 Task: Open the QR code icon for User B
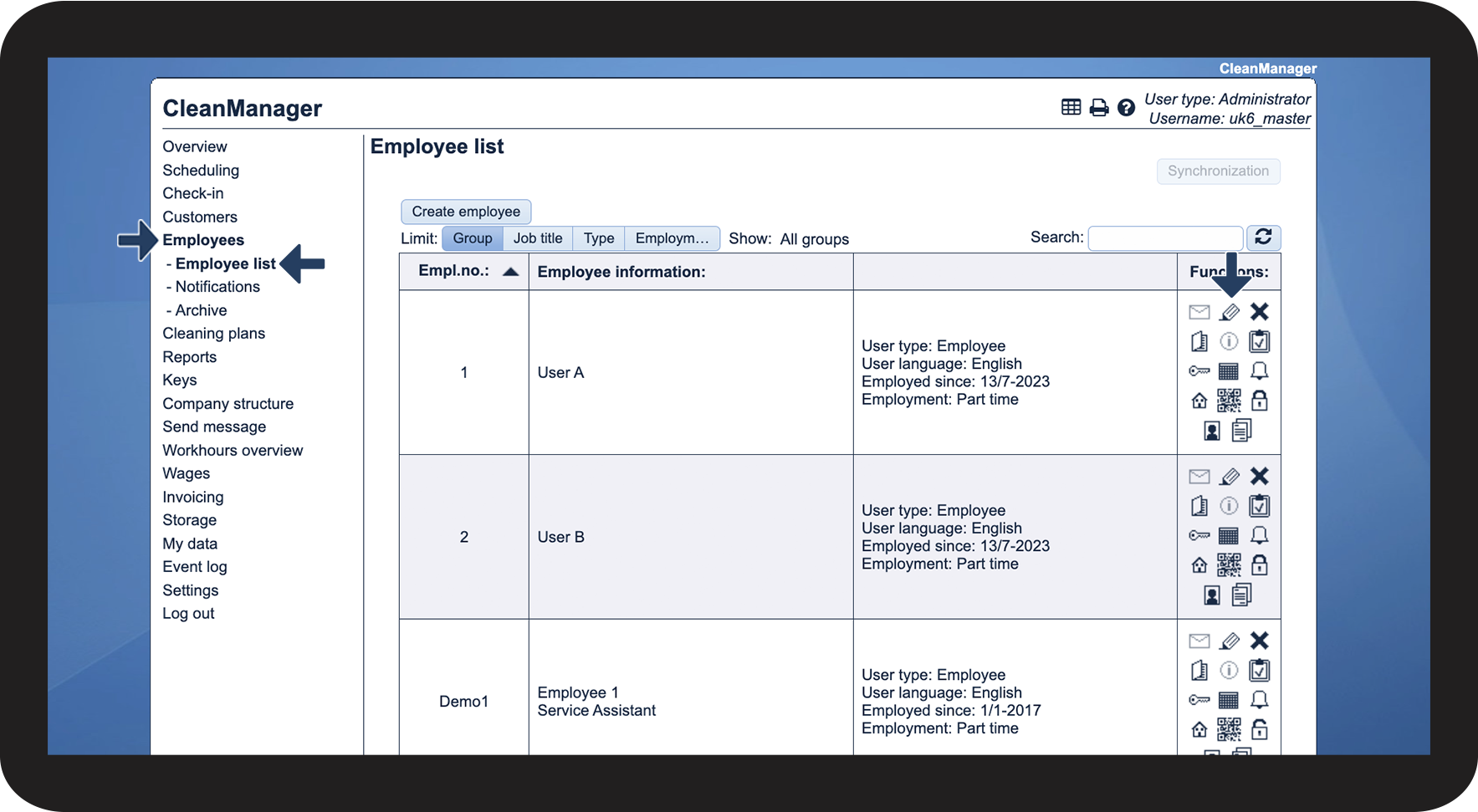point(1229,565)
